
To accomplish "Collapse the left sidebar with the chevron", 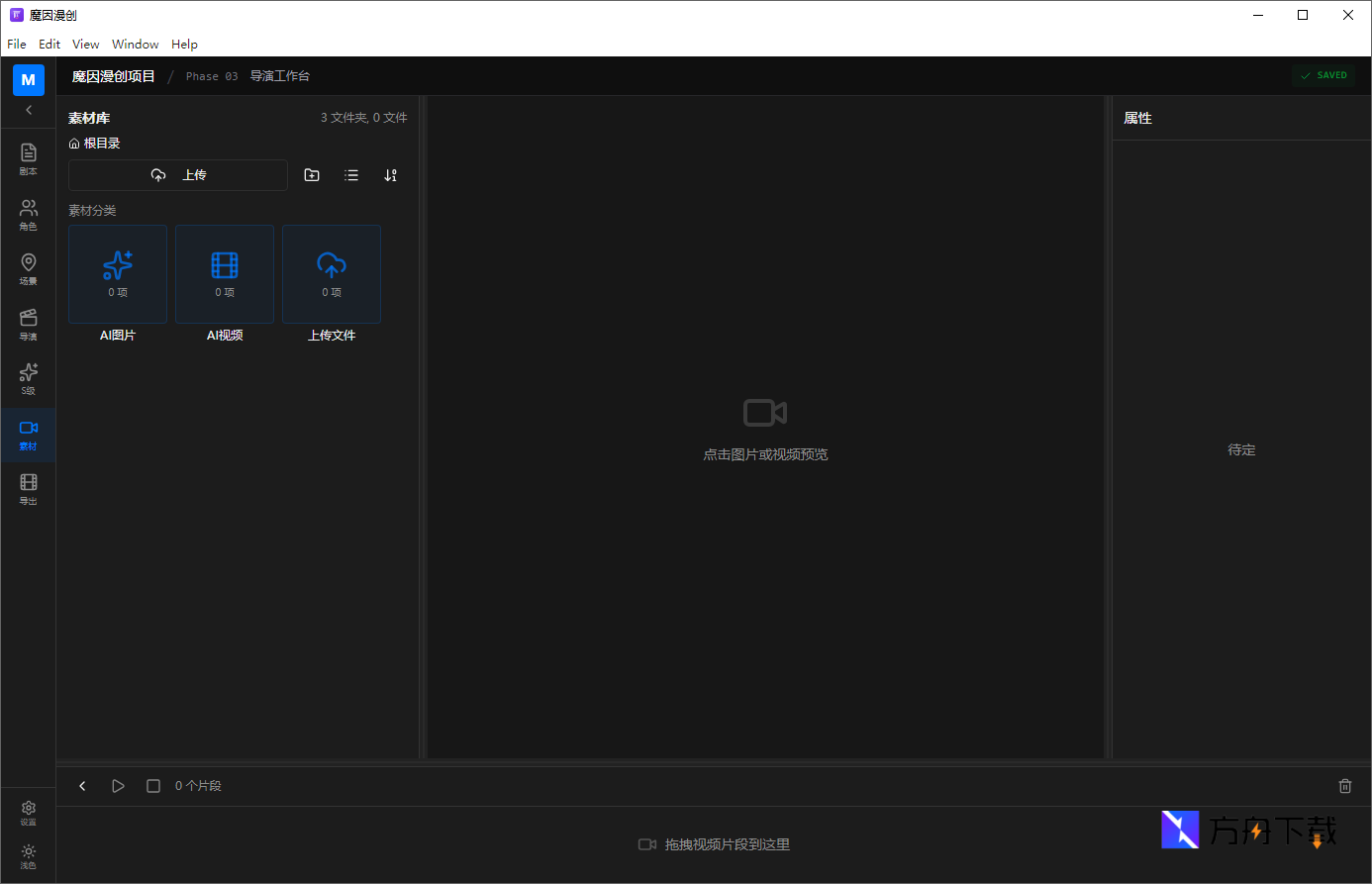I will (x=28, y=110).
